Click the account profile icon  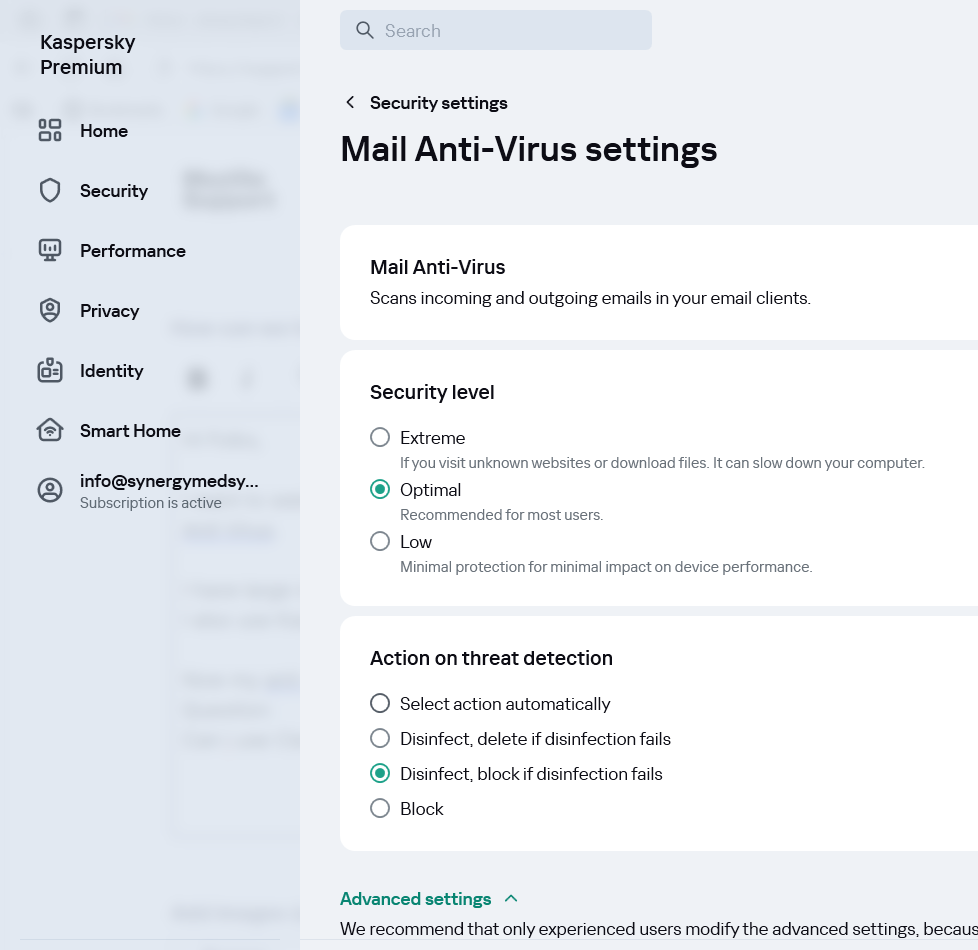(x=50, y=491)
